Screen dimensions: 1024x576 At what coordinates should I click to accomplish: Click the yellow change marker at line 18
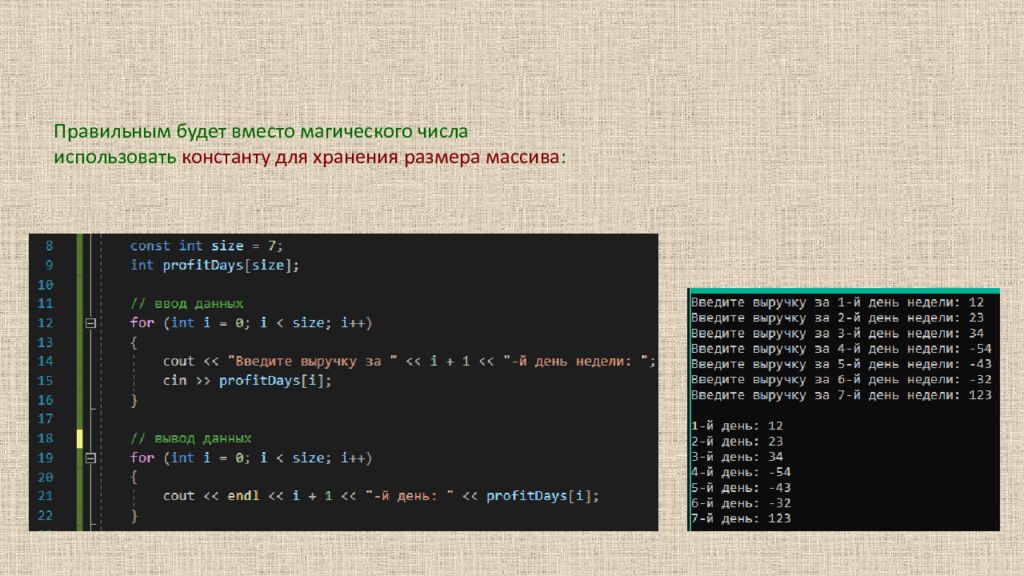click(x=79, y=438)
